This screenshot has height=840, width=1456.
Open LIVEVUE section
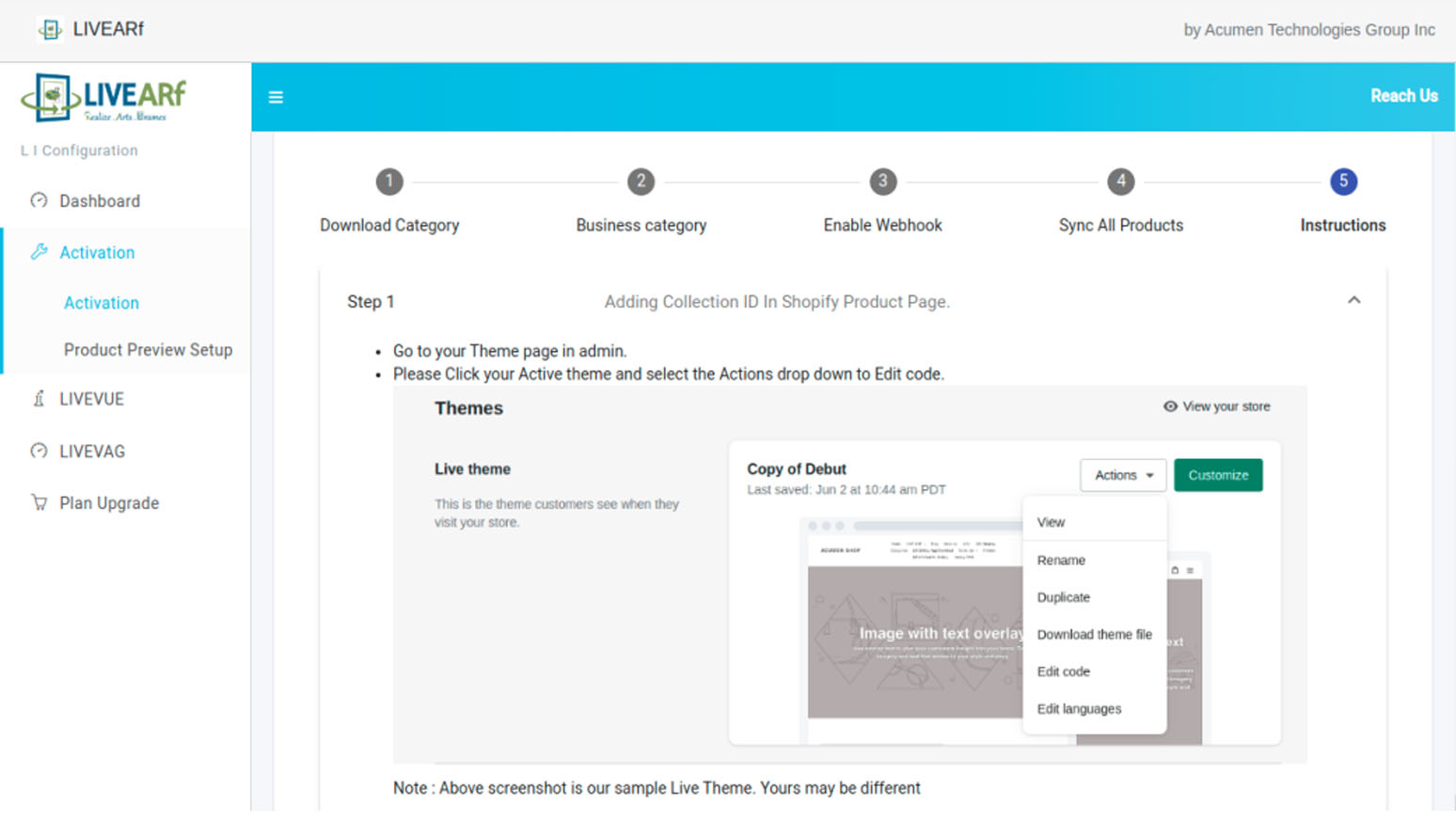coord(91,399)
